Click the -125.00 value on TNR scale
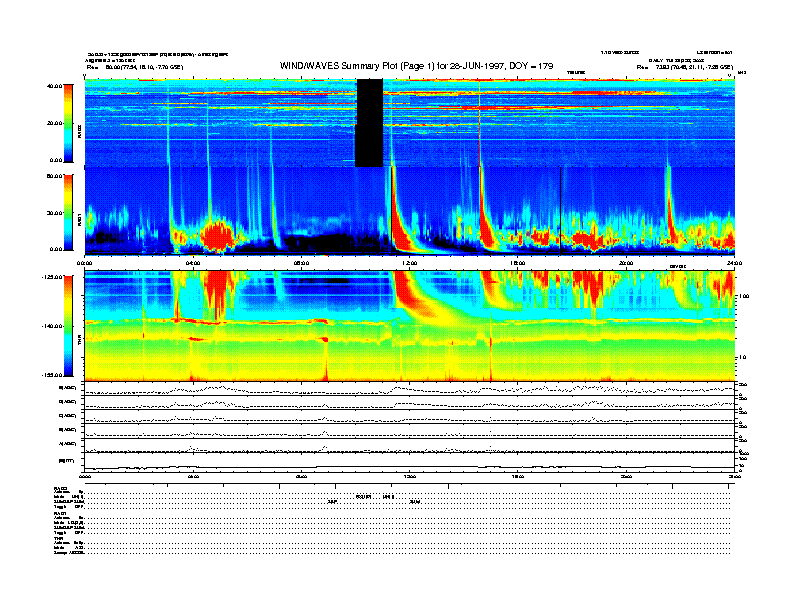This screenshot has height=612, width=792. tap(52, 277)
